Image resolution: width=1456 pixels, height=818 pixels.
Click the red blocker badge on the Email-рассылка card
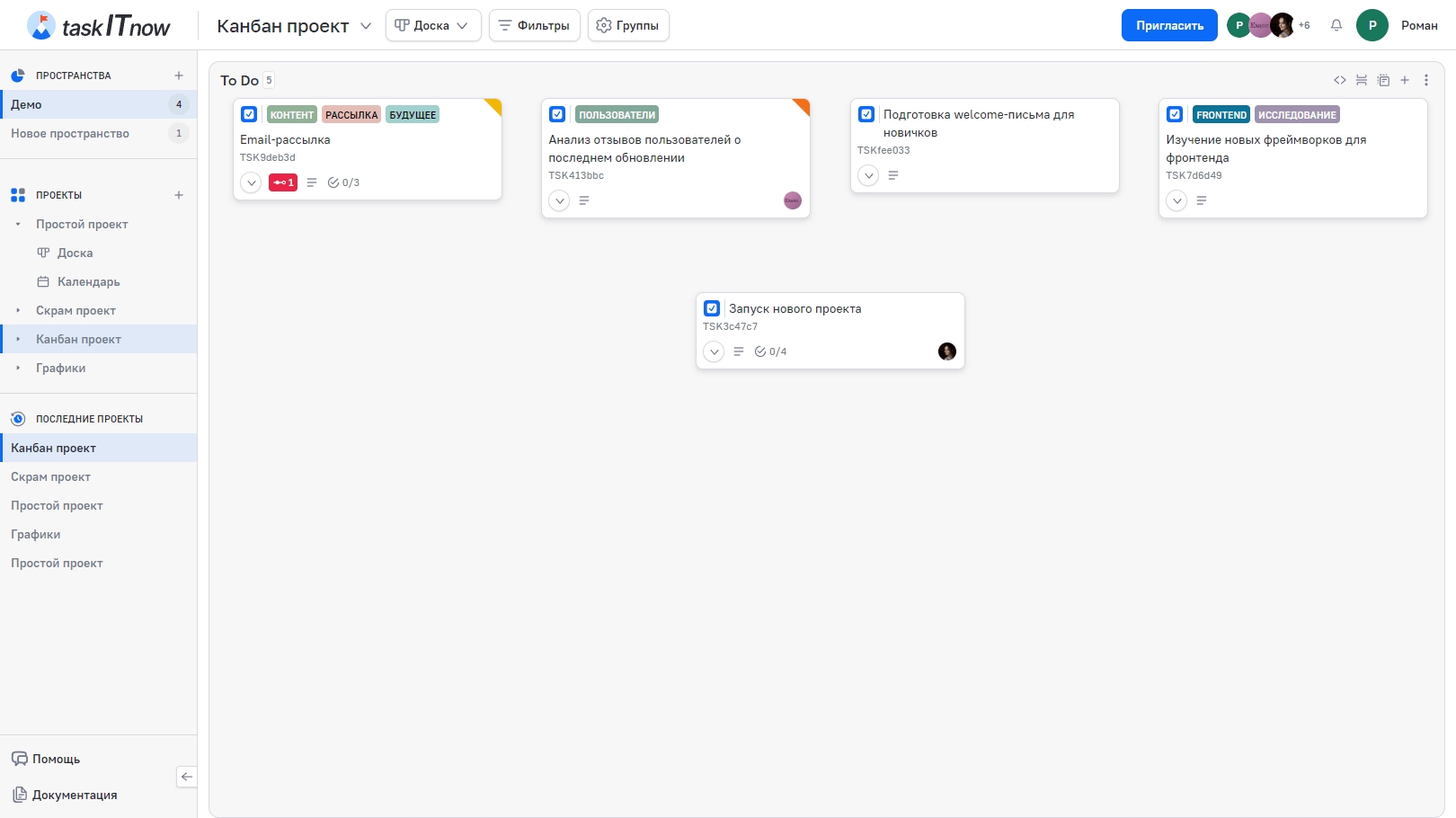click(x=283, y=182)
